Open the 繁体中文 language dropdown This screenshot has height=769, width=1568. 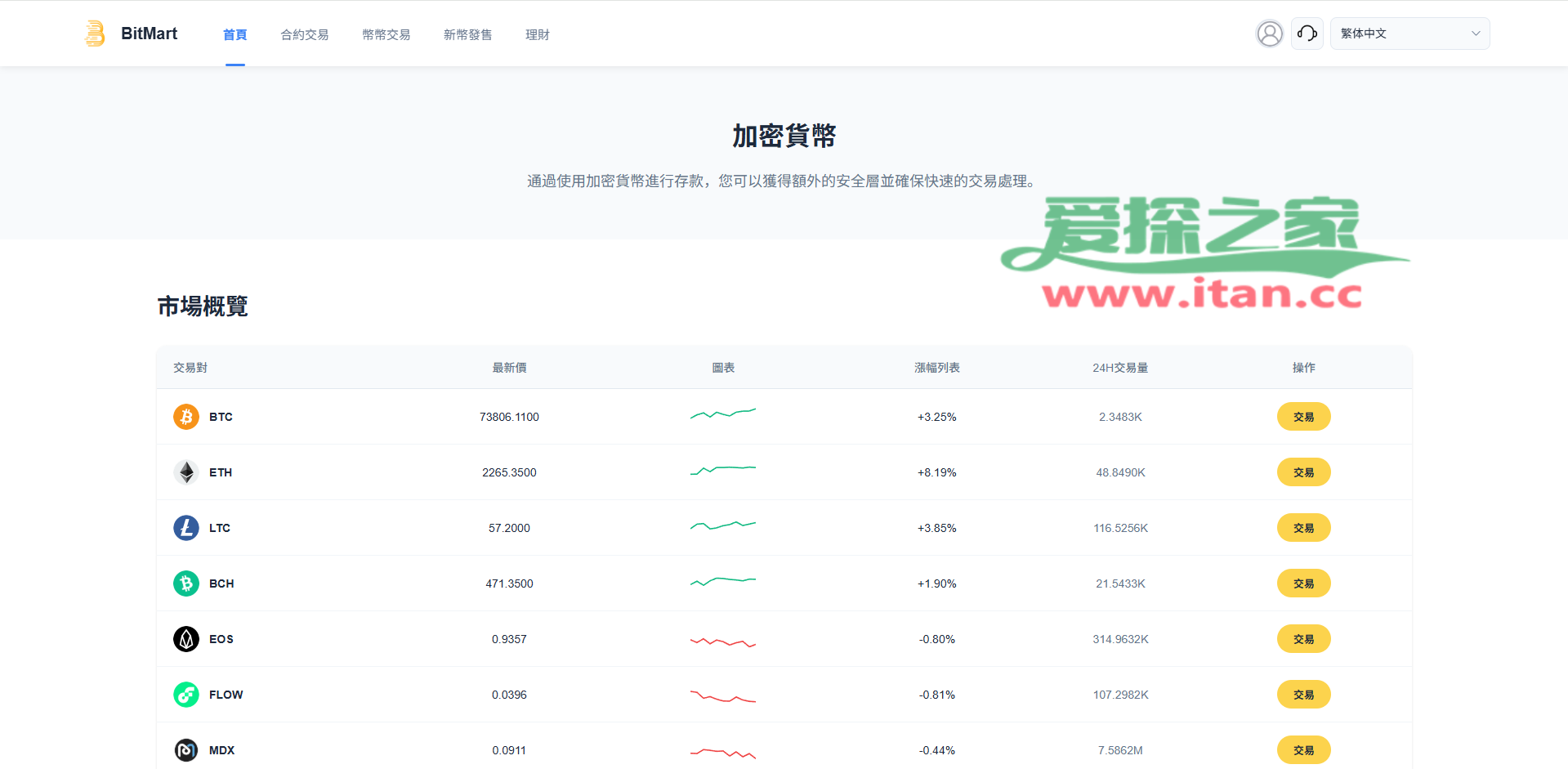[x=1397, y=34]
